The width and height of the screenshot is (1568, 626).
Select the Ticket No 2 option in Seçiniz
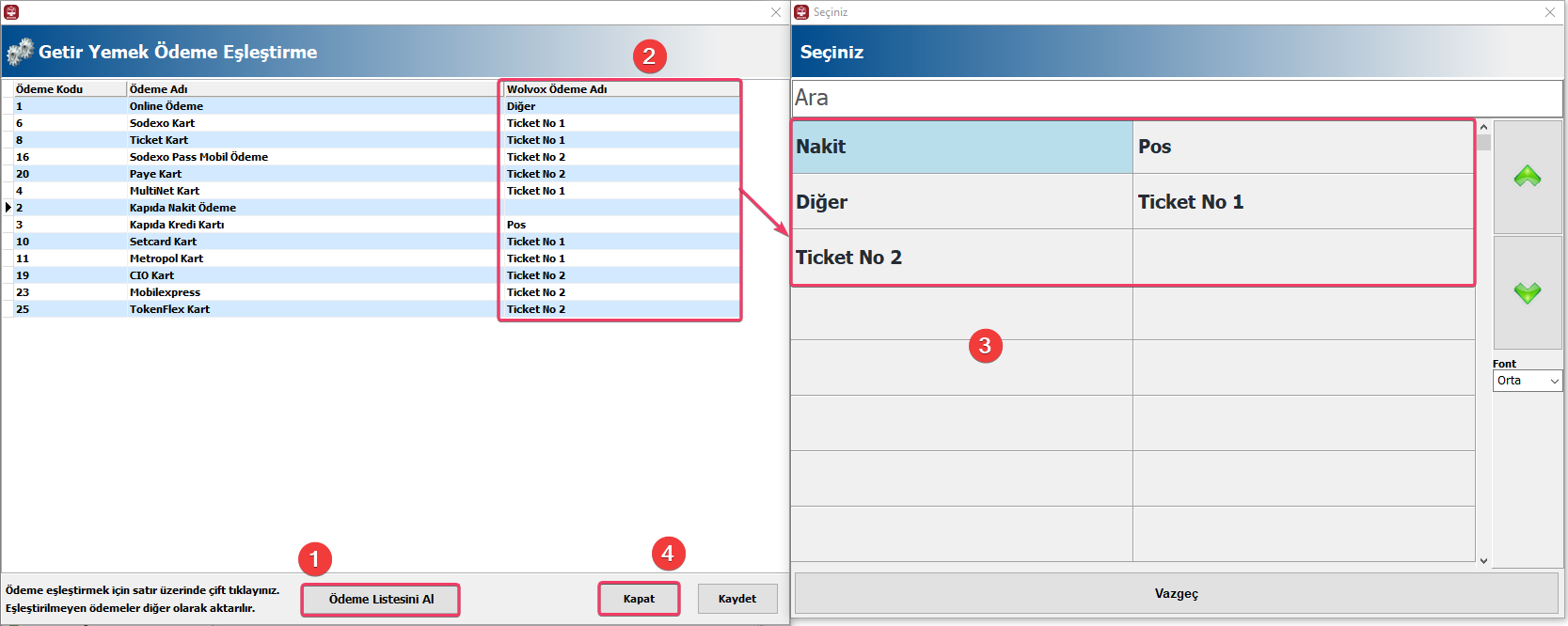click(x=961, y=258)
